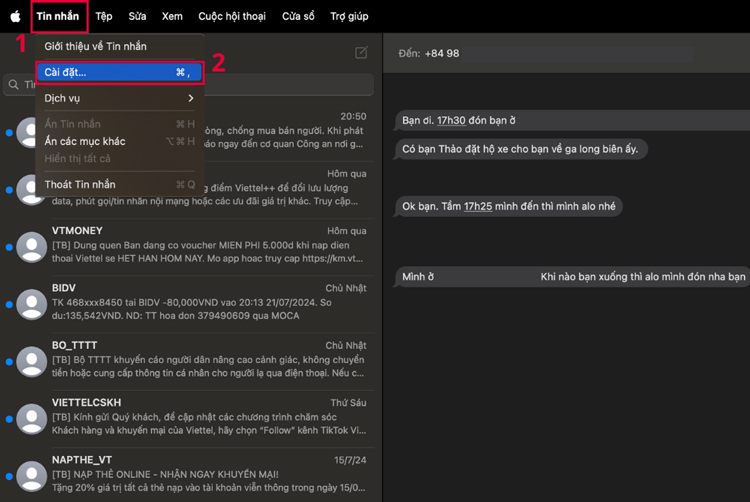750x502 pixels.
Task: Choose Ẩn các mục khác
Action: [120, 141]
